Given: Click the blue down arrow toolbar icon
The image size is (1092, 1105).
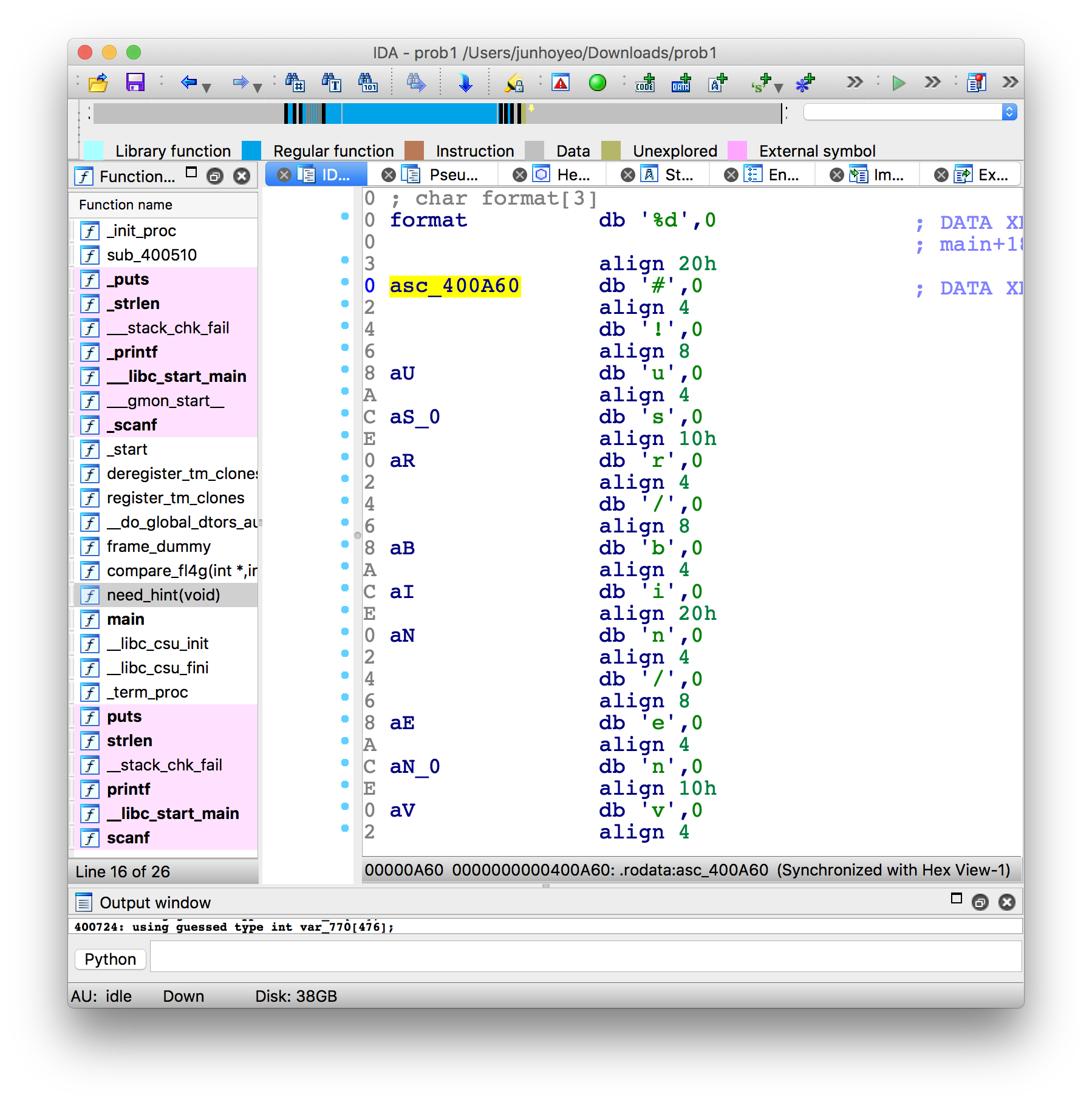Looking at the screenshot, I should [465, 82].
